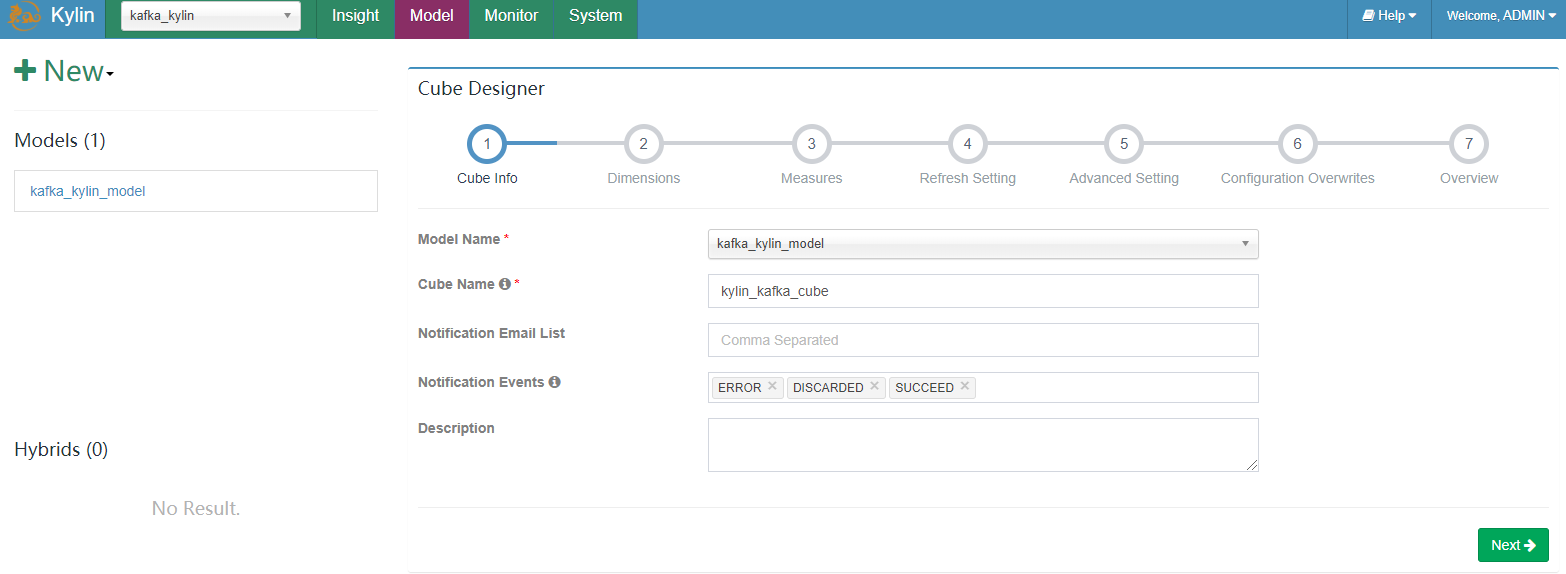
Task: Go to step 6 Configuration Overwrites circle
Action: (1297, 144)
